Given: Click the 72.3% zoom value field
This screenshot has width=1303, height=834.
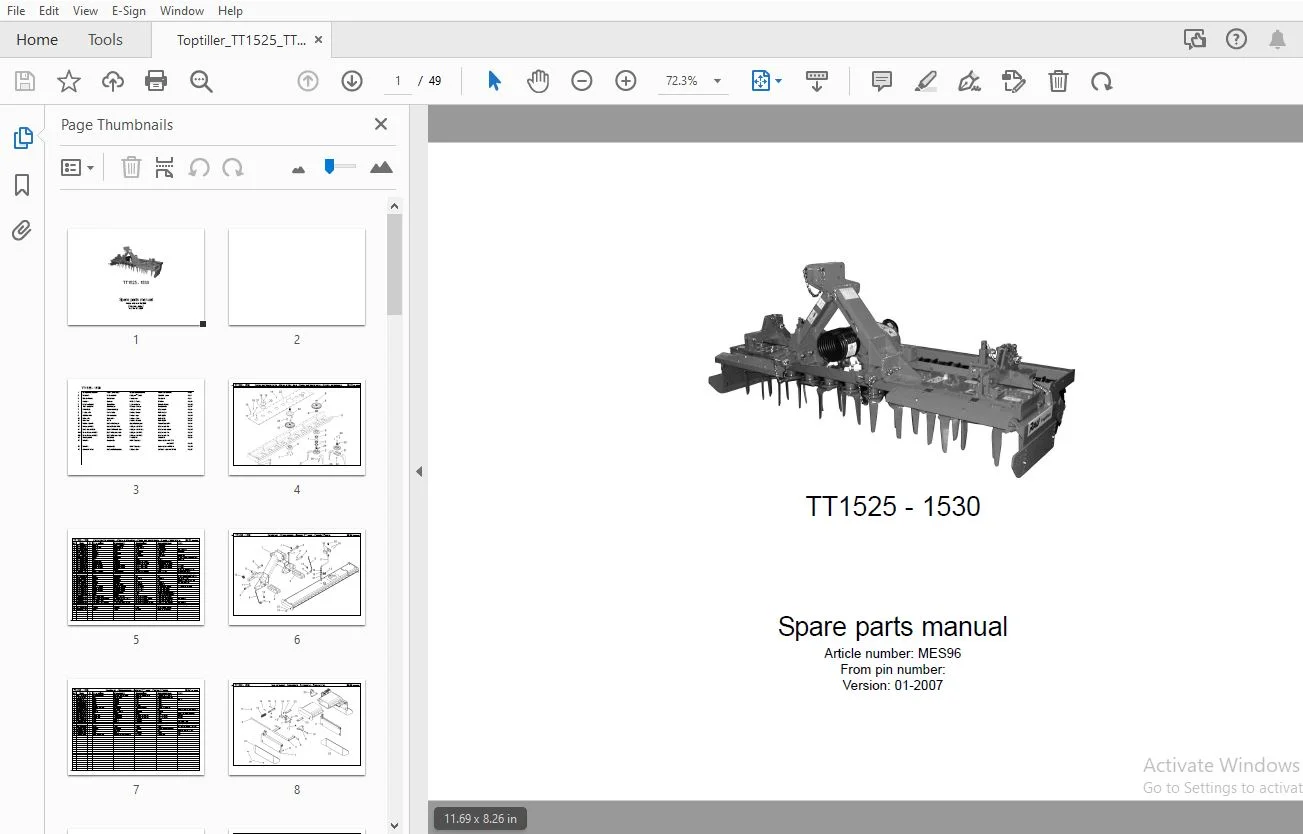Looking at the screenshot, I should click(682, 81).
